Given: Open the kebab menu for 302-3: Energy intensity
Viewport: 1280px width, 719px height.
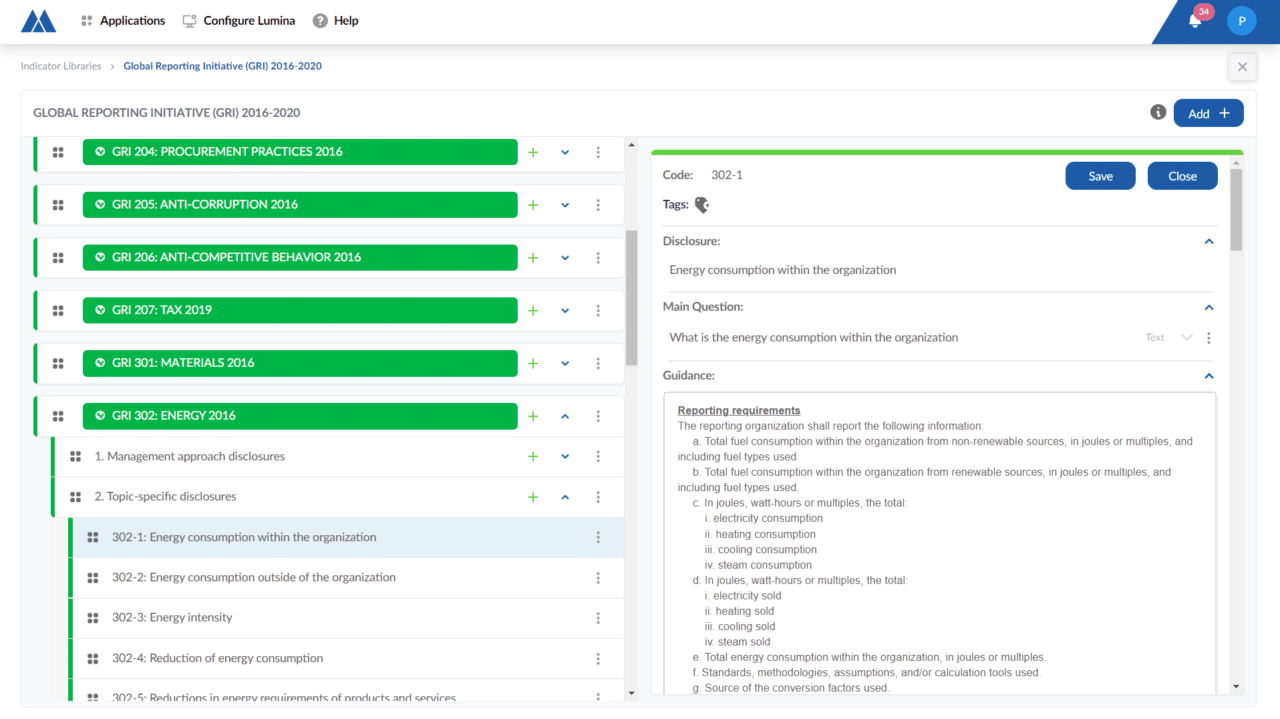Looking at the screenshot, I should 598,618.
